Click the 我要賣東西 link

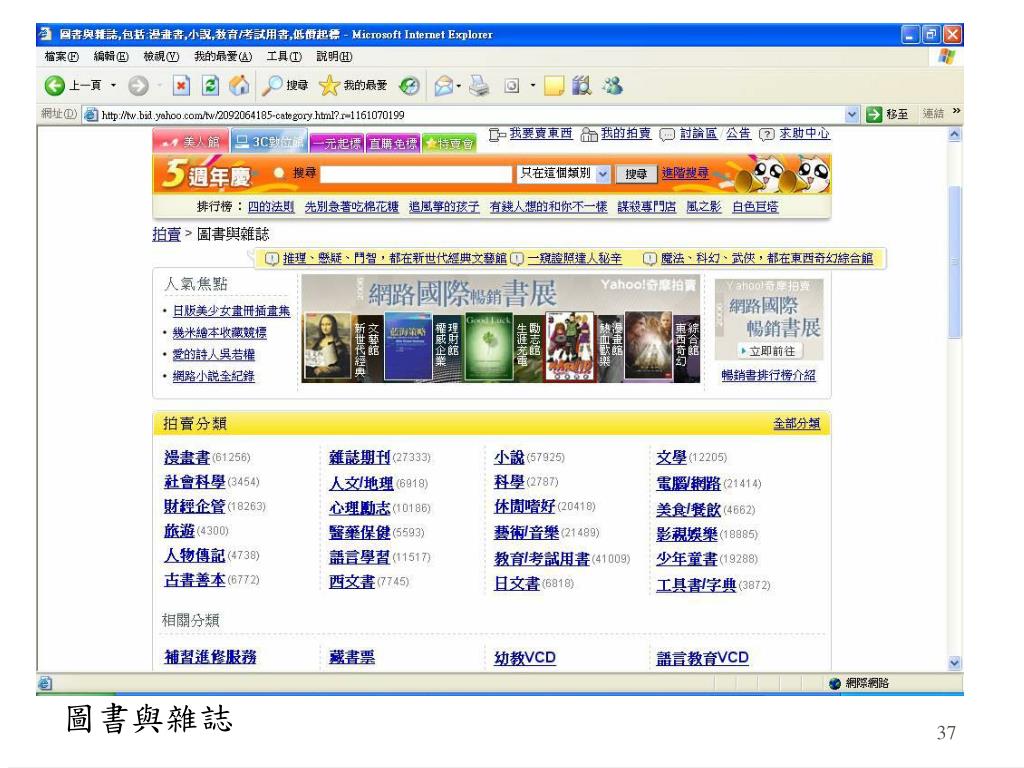click(541, 133)
